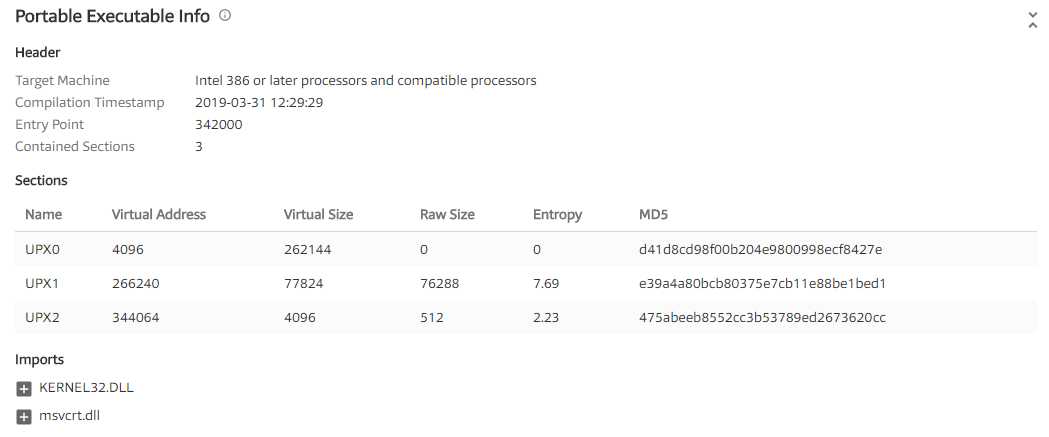Screen dimensions: 1049x437
Task: Click the compilation timestamp value 2019-03-31
Action: coord(258,103)
